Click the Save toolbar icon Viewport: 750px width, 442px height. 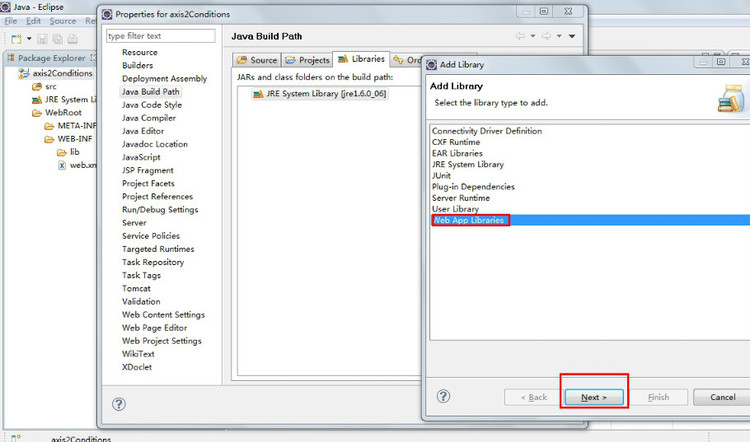(42, 39)
